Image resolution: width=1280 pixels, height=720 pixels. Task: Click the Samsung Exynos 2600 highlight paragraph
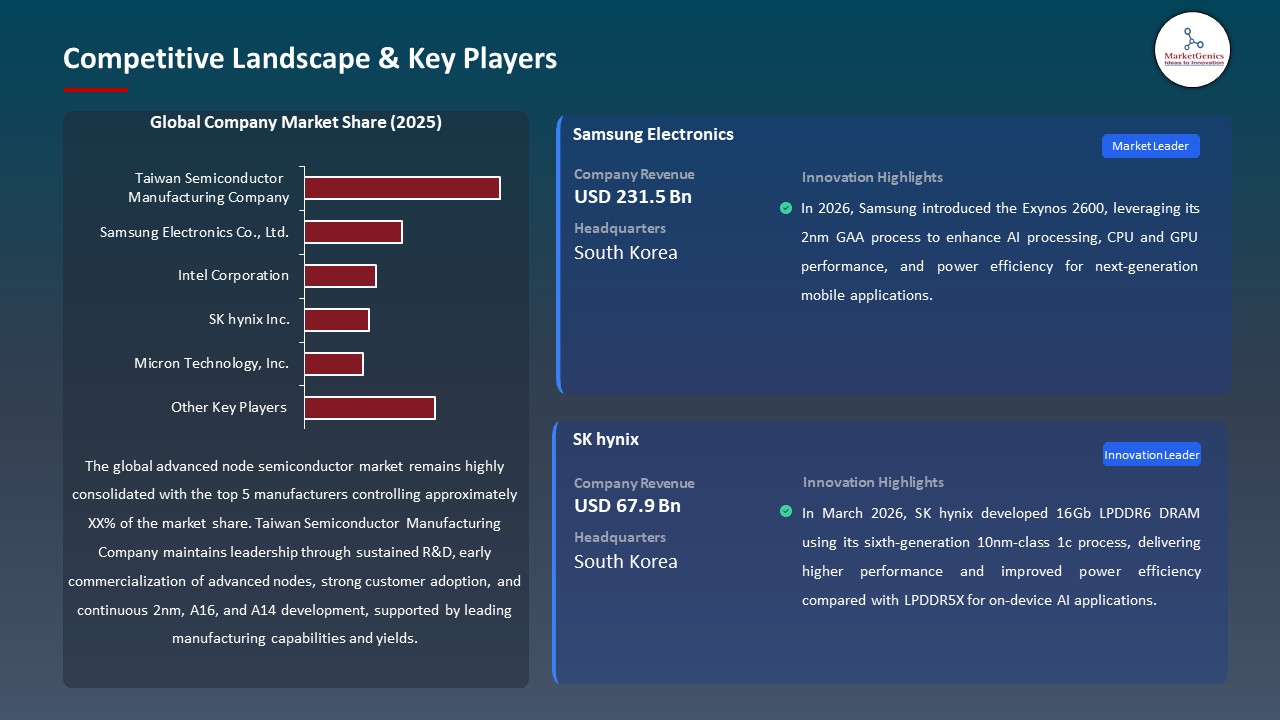(1000, 252)
